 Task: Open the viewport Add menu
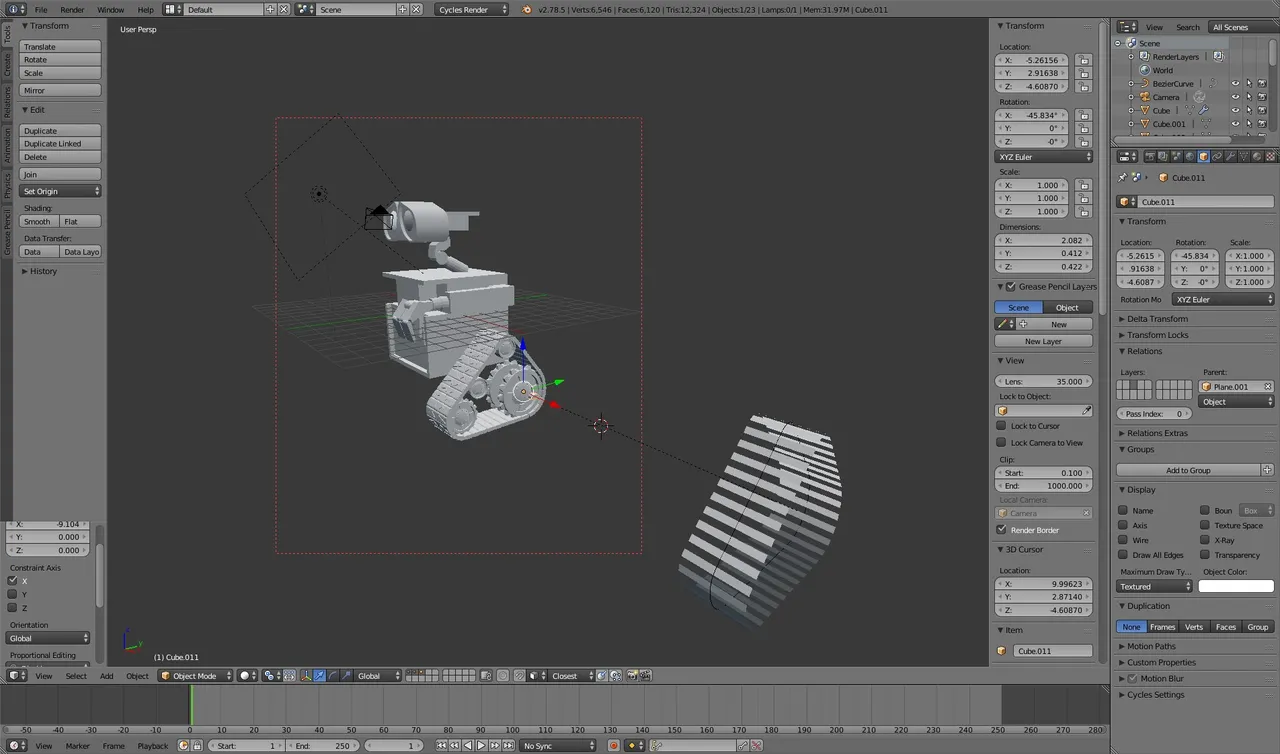[106, 676]
